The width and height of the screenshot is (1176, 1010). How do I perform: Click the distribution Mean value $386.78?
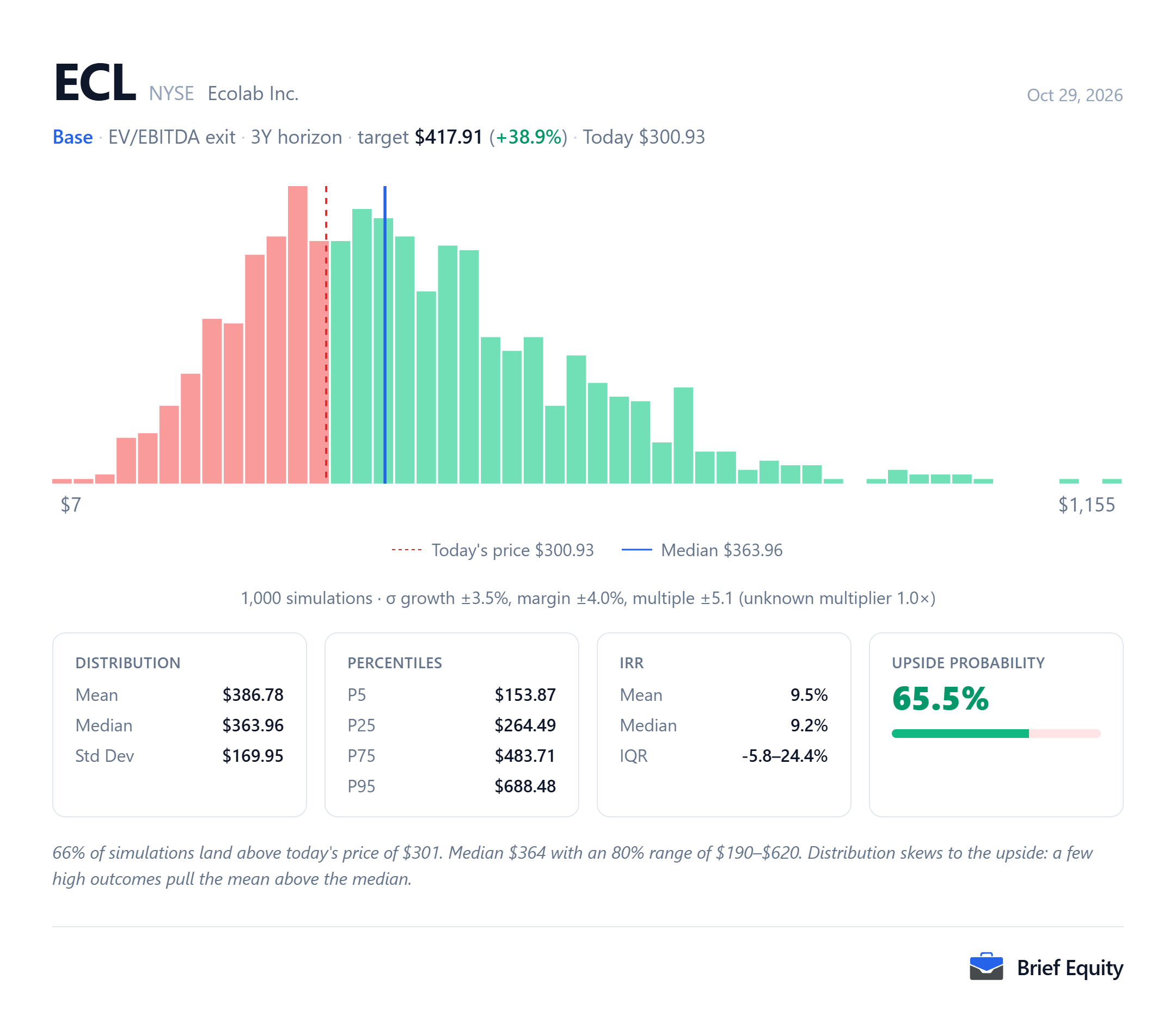click(x=253, y=694)
